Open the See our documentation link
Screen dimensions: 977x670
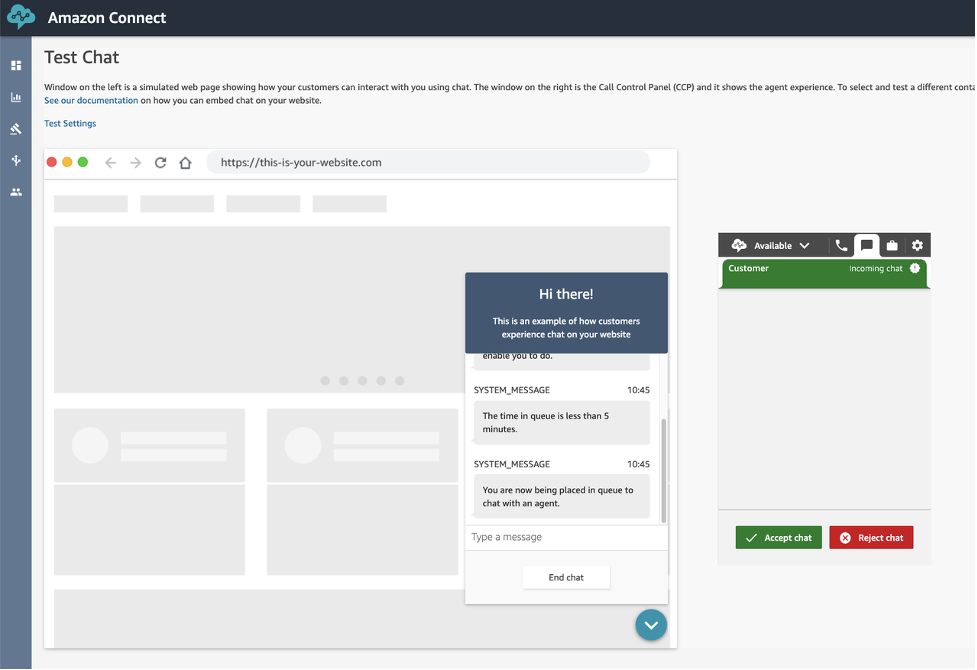(x=91, y=100)
